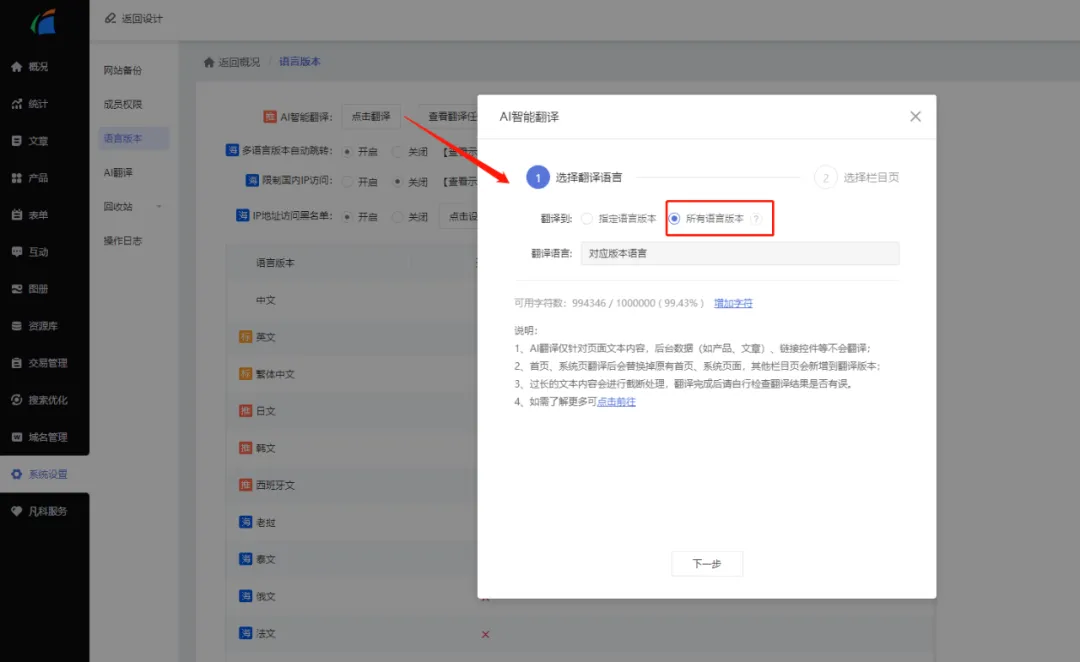Click the blue badge before IP地址访问黑名单

click(x=242, y=216)
